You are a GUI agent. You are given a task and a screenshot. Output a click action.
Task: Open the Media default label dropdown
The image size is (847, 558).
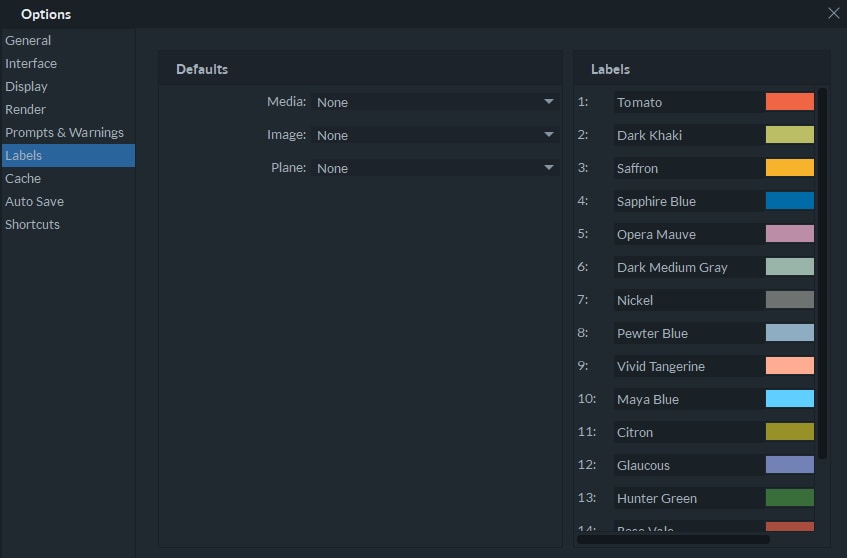pyautogui.click(x=435, y=102)
